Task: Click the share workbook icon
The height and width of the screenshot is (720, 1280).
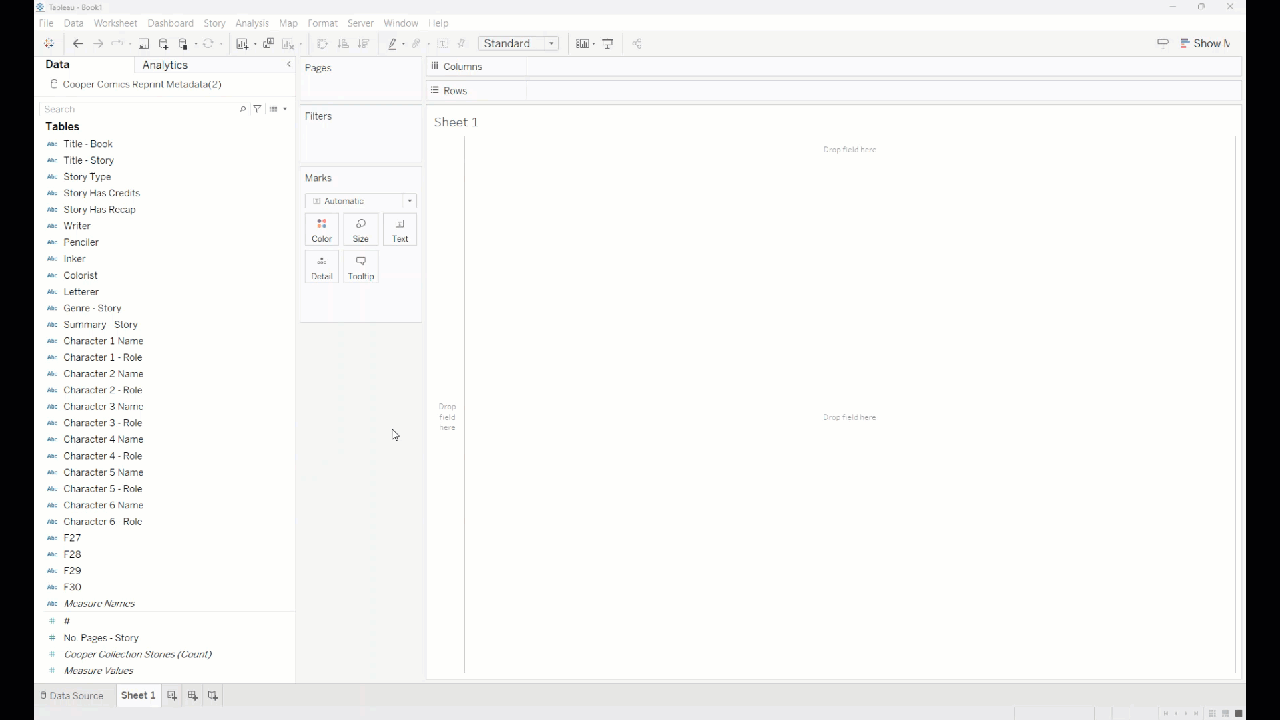Action: click(x=637, y=44)
